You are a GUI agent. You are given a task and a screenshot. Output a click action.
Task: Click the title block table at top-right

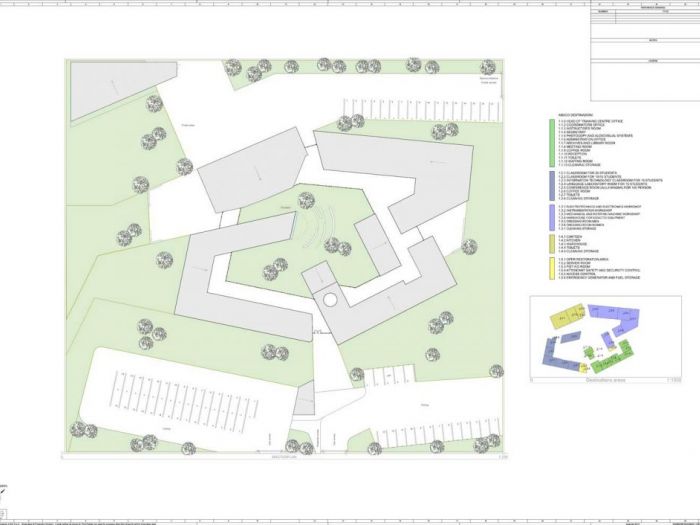(x=645, y=54)
